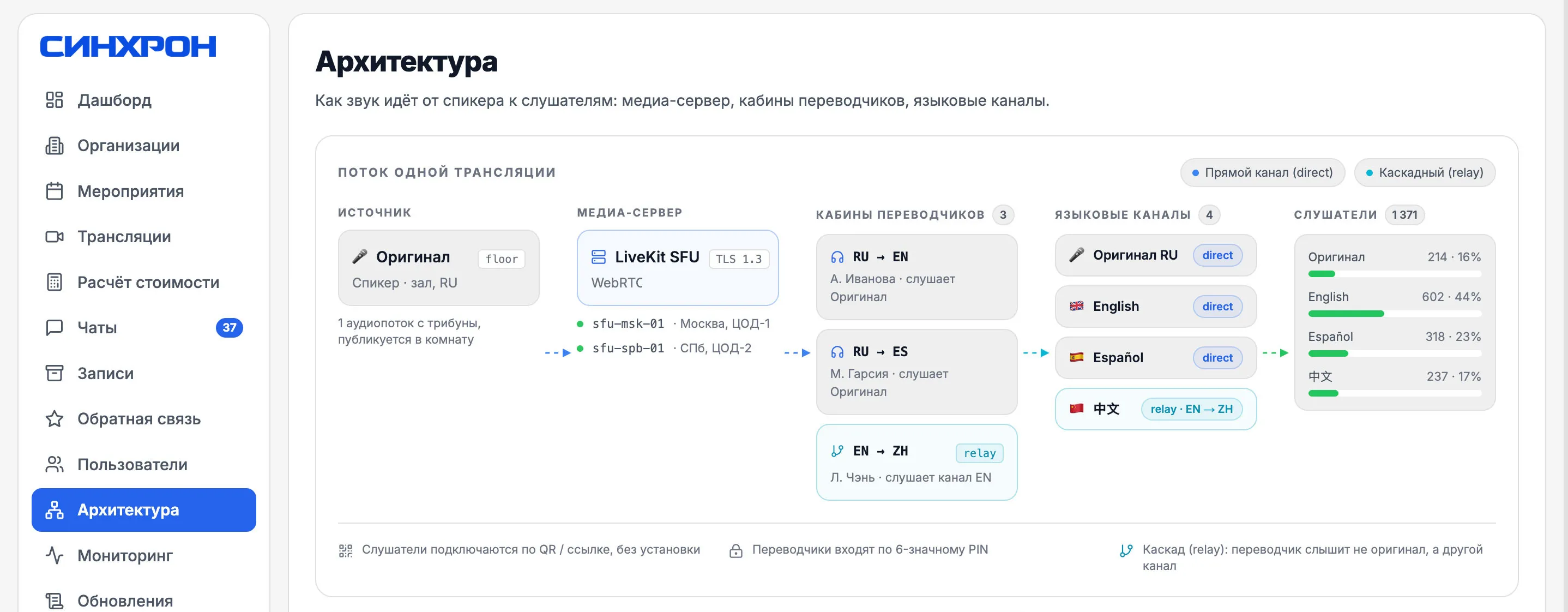The image size is (1568, 612).
Task: Click the sfu-spb-01 server entry
Action: point(665,349)
